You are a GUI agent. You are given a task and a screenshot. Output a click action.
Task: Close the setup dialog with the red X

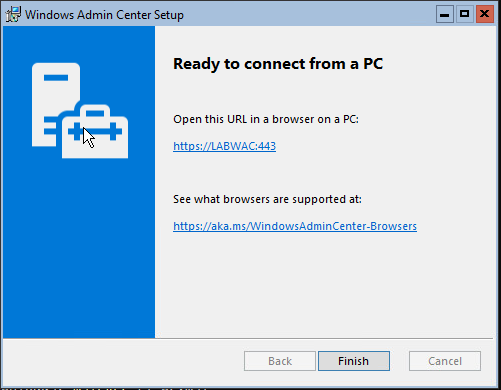coord(484,14)
